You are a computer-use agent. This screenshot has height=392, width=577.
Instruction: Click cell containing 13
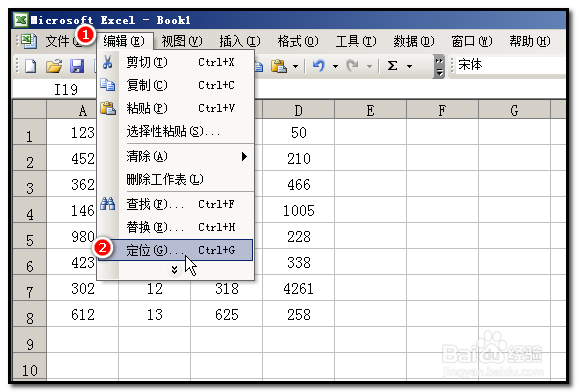[155, 314]
